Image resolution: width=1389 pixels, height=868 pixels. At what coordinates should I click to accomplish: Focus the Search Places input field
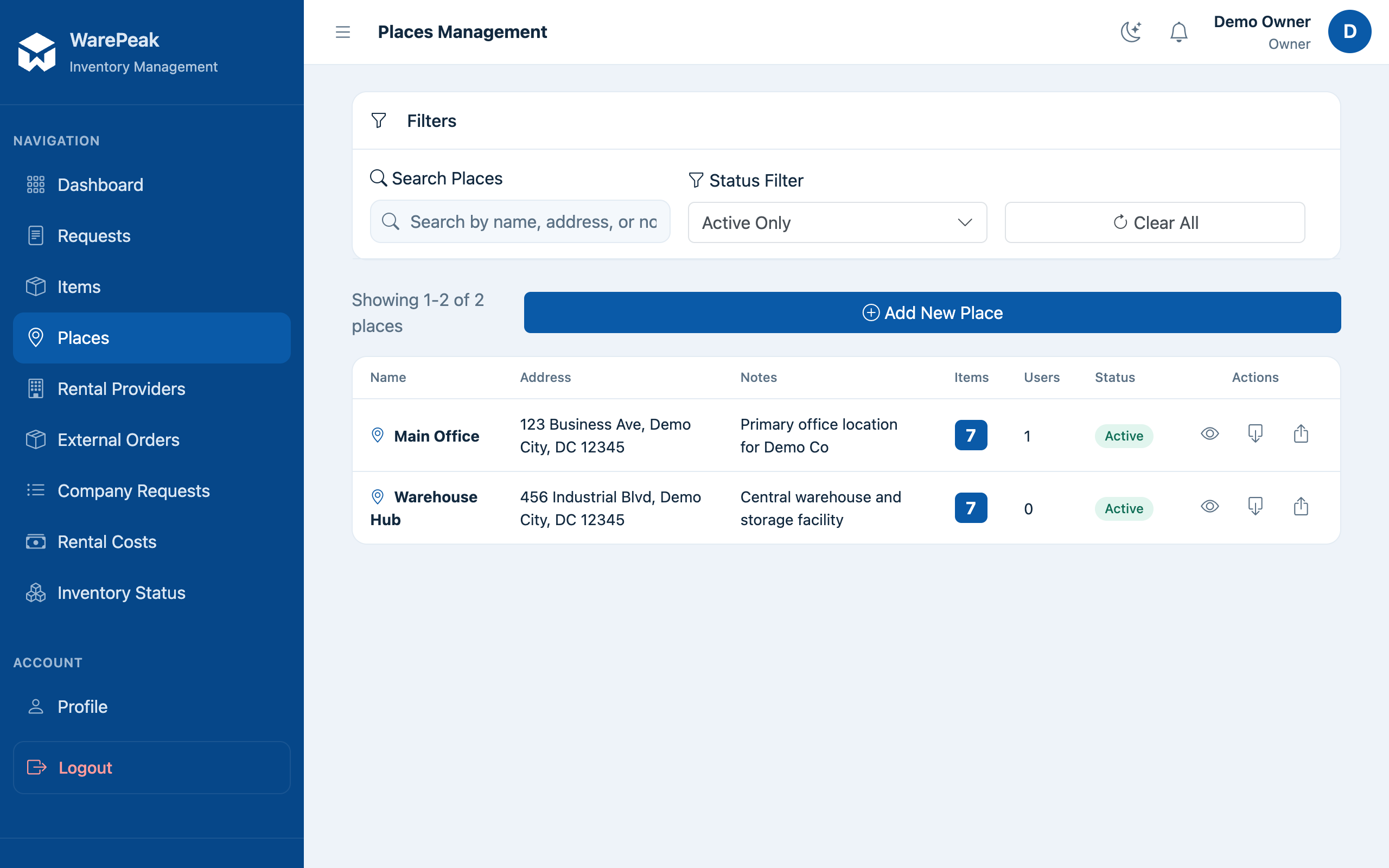[520, 221]
